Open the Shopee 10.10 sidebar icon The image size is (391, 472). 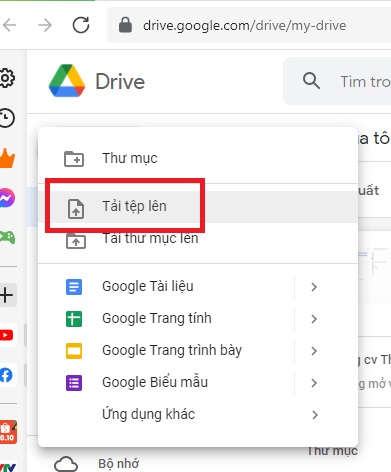point(8,432)
